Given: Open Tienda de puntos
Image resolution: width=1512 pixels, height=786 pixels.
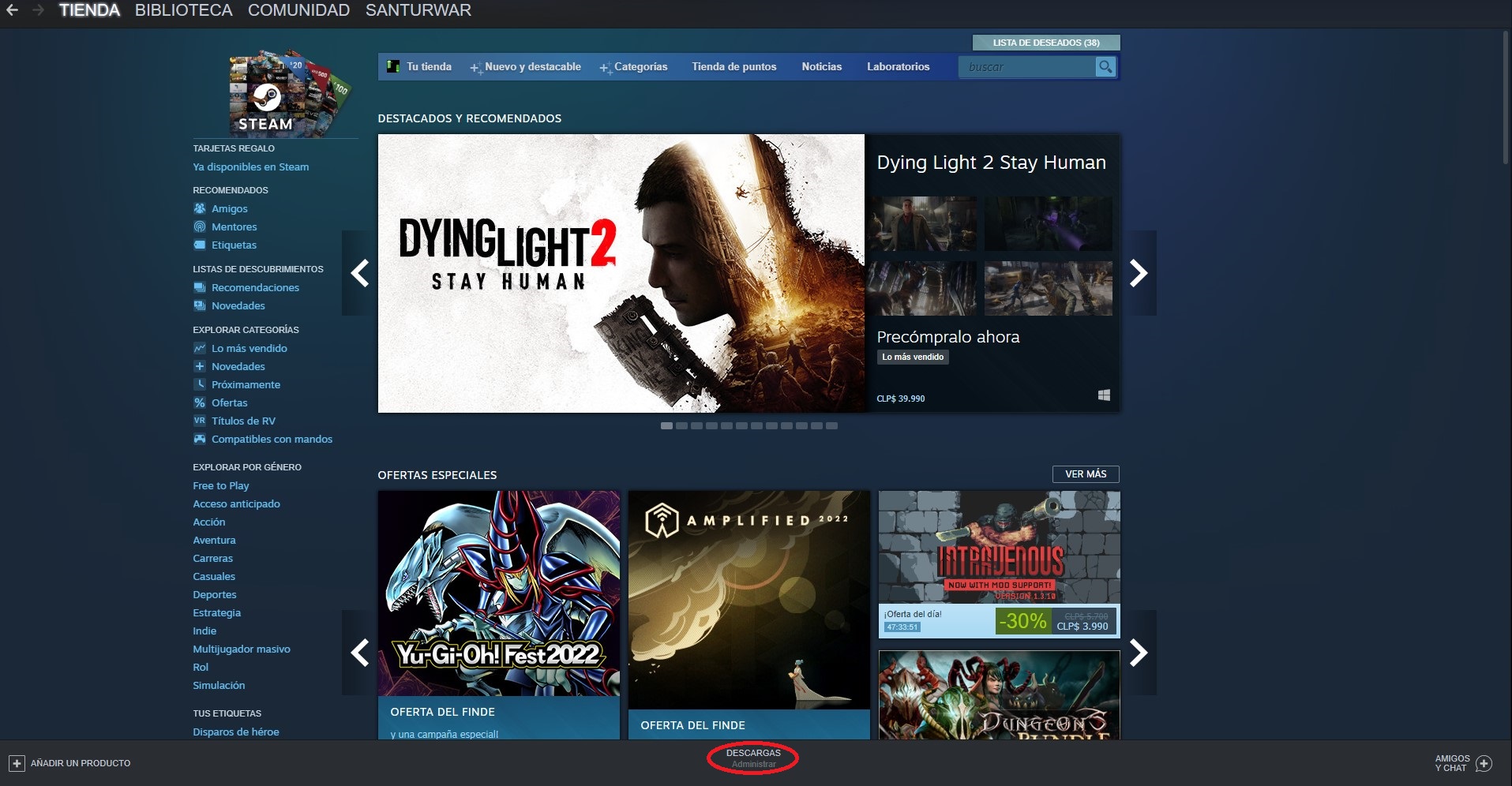Looking at the screenshot, I should (x=734, y=67).
